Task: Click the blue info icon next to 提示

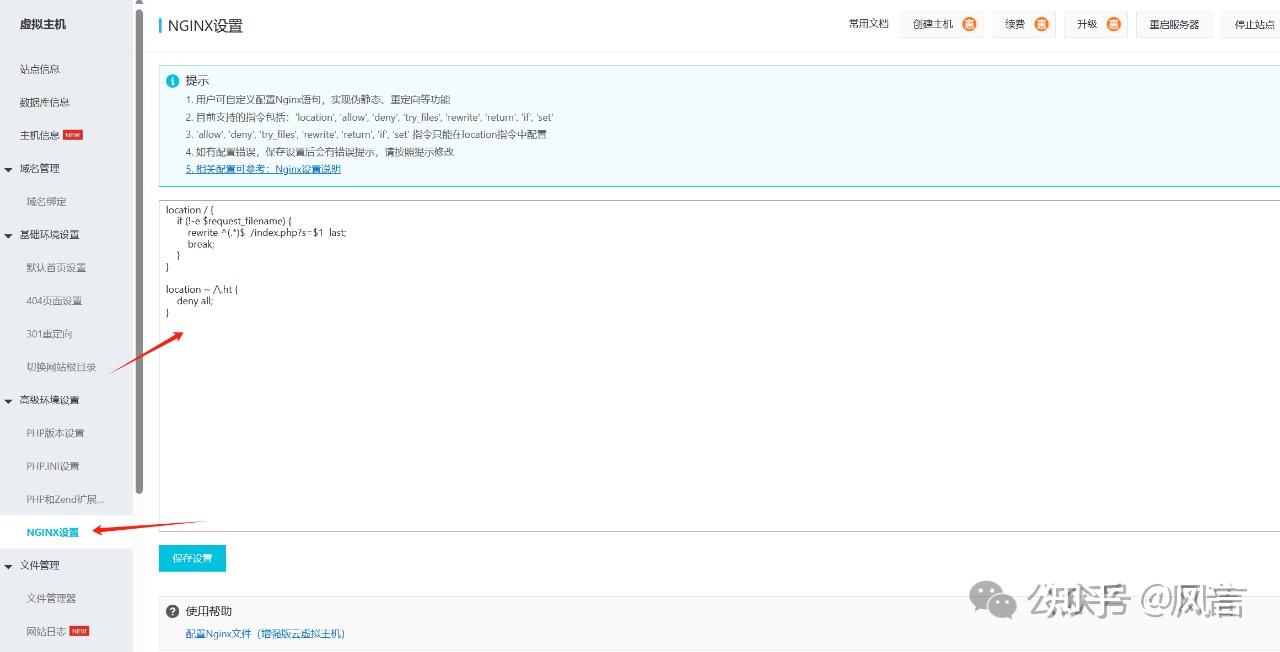Action: click(173, 81)
